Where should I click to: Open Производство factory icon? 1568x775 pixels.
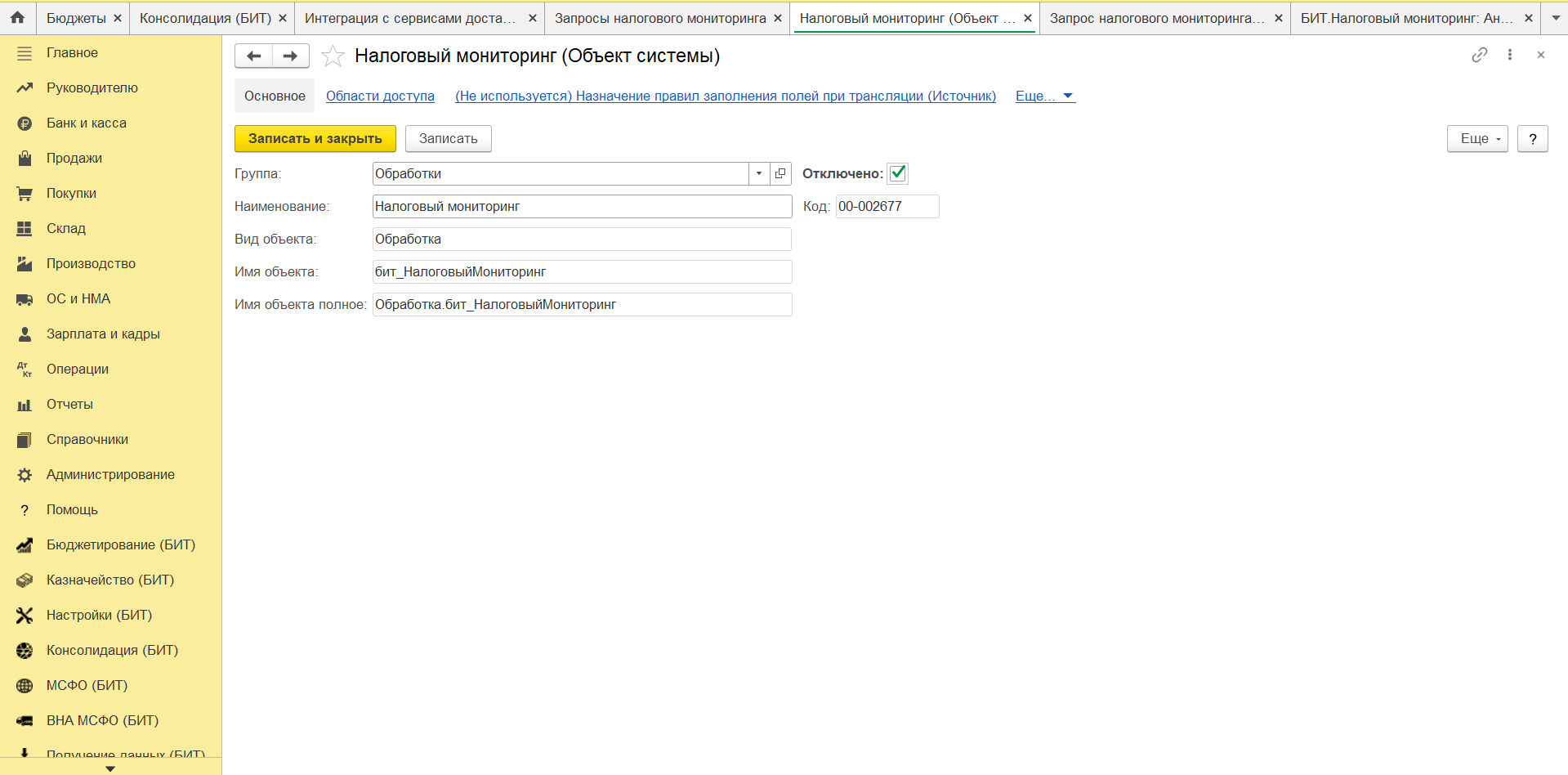pyautogui.click(x=25, y=264)
